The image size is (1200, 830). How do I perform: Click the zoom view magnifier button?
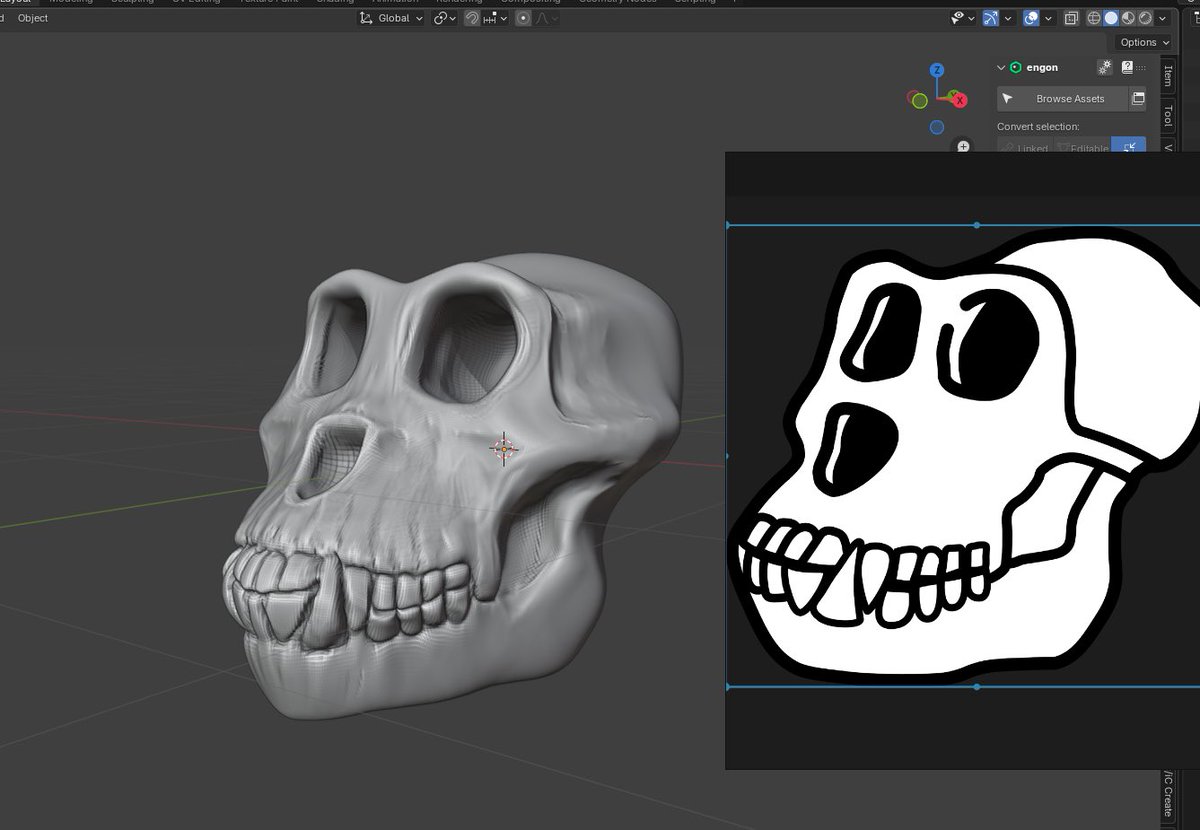[x=963, y=146]
